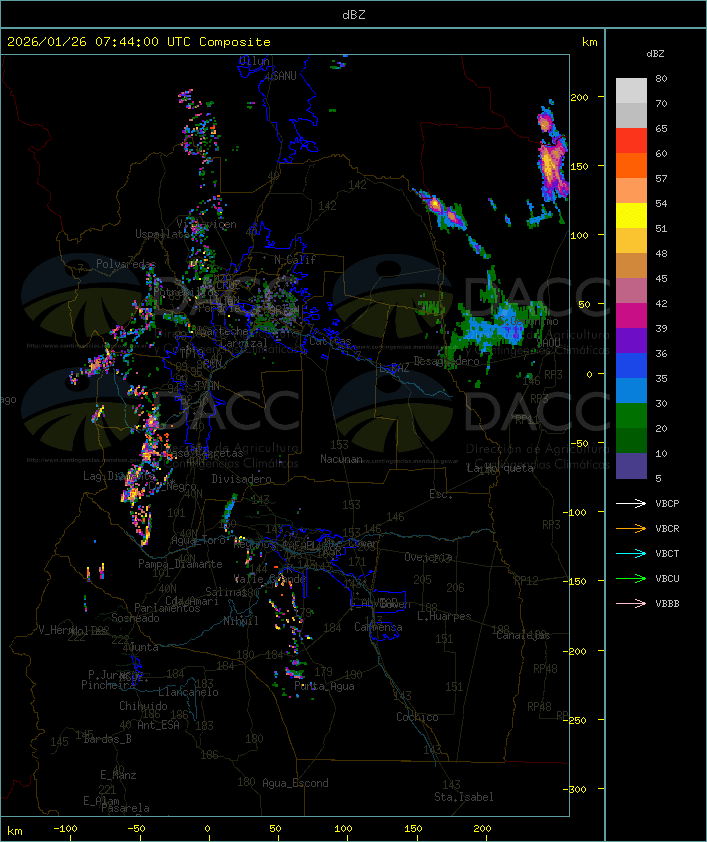Click the white VBCP arrow icon

632,503
